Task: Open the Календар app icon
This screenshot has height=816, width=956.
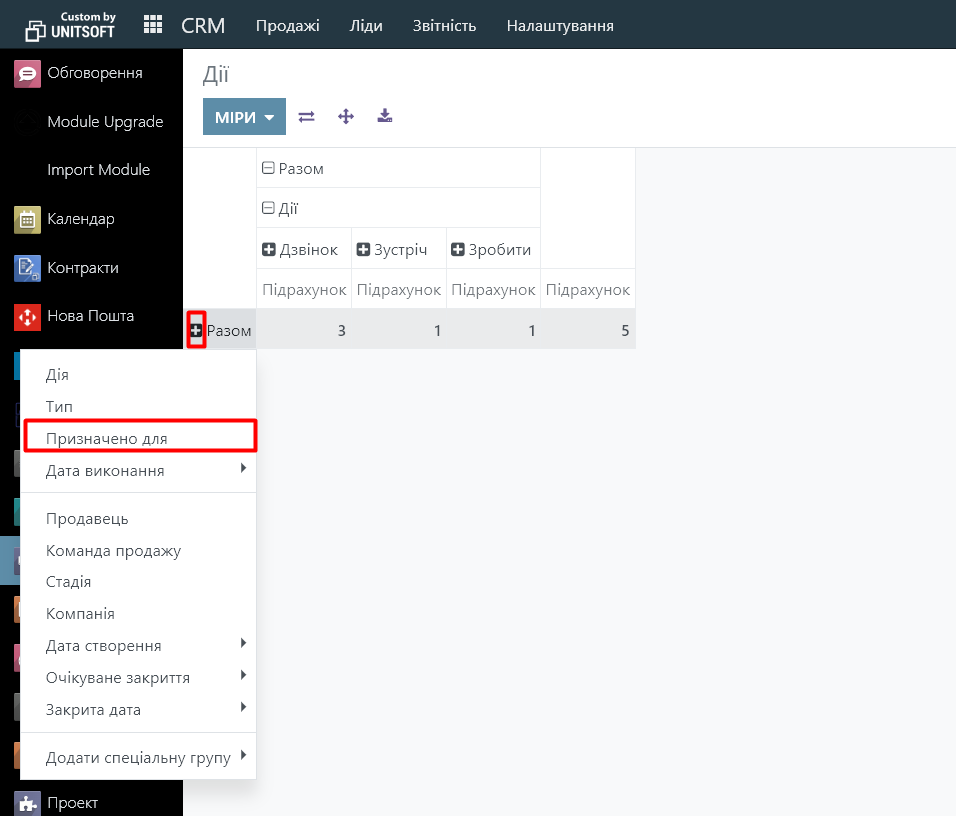Action: pyautogui.click(x=27, y=219)
